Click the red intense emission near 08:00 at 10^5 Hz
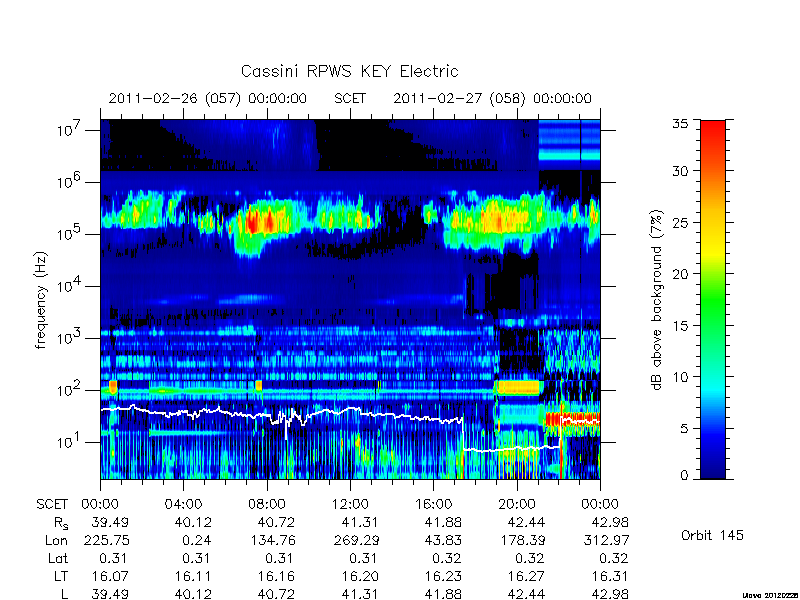Screen dimensions: 800x600 click(x=259, y=222)
